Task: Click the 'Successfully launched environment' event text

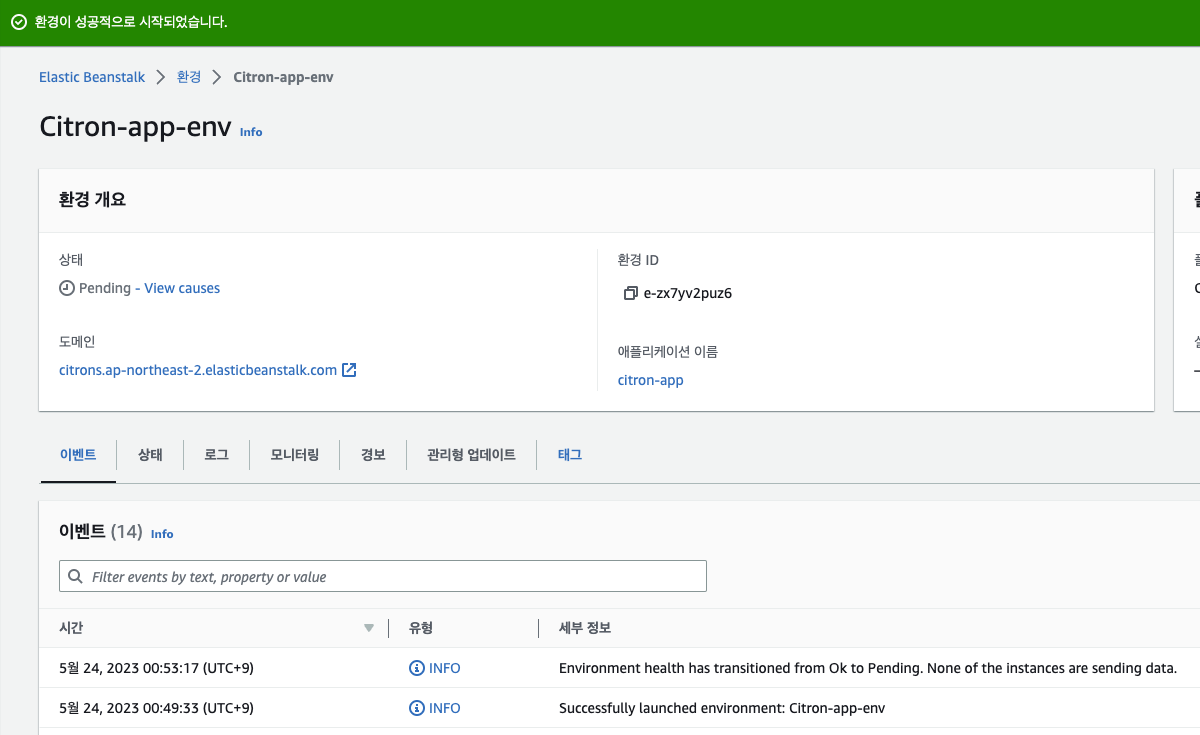Action: point(722,708)
